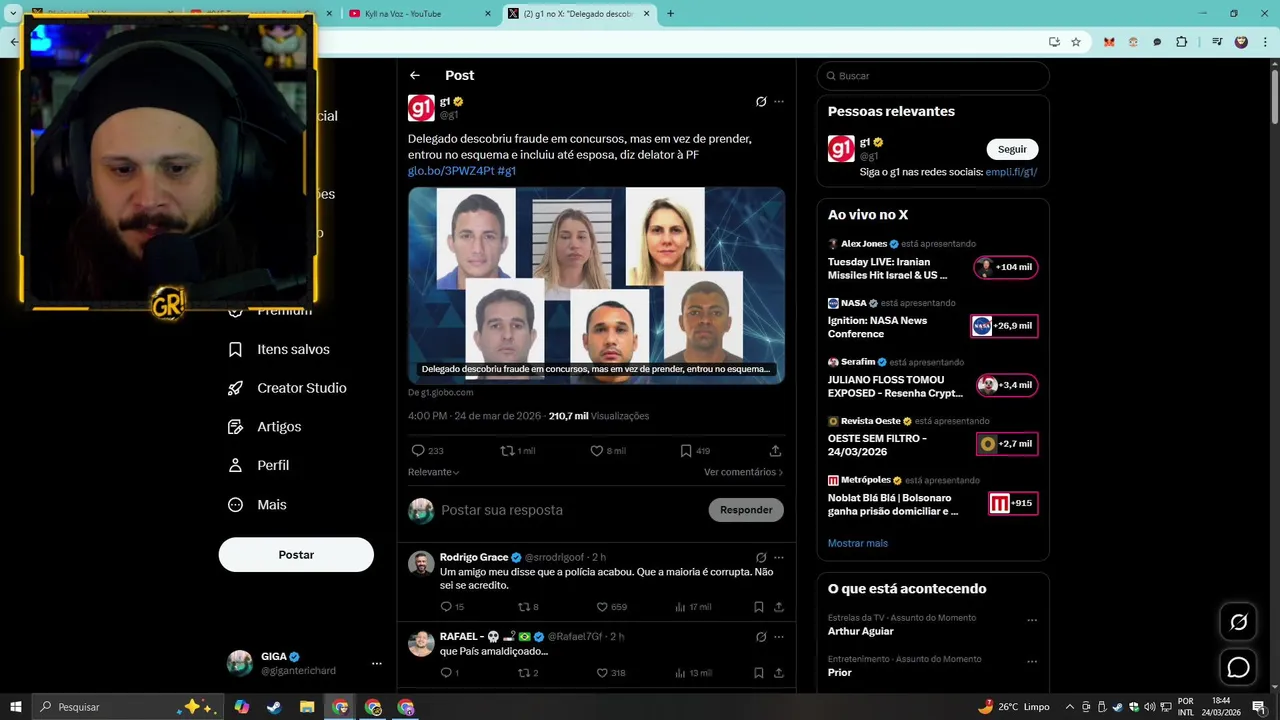Close the g1 no X browser tab
The image size is (1280, 720).
click(647, 13)
